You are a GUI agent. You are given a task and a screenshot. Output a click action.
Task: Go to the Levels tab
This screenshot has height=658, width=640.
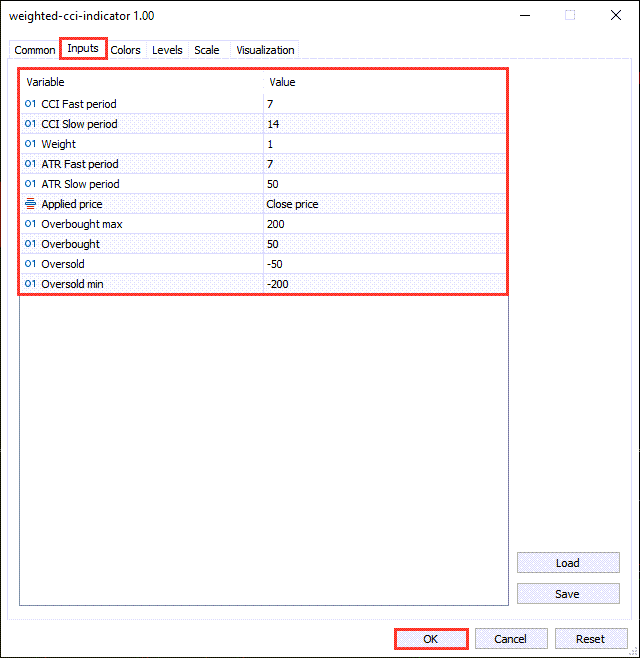click(x=167, y=50)
